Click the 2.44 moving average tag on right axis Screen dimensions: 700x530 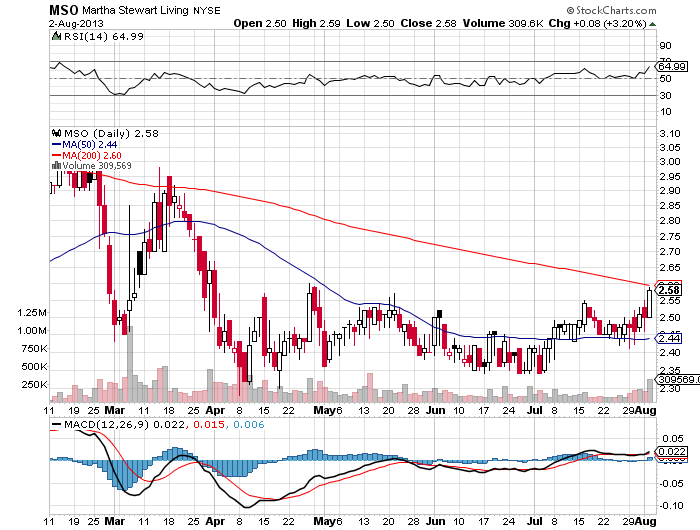click(x=669, y=338)
